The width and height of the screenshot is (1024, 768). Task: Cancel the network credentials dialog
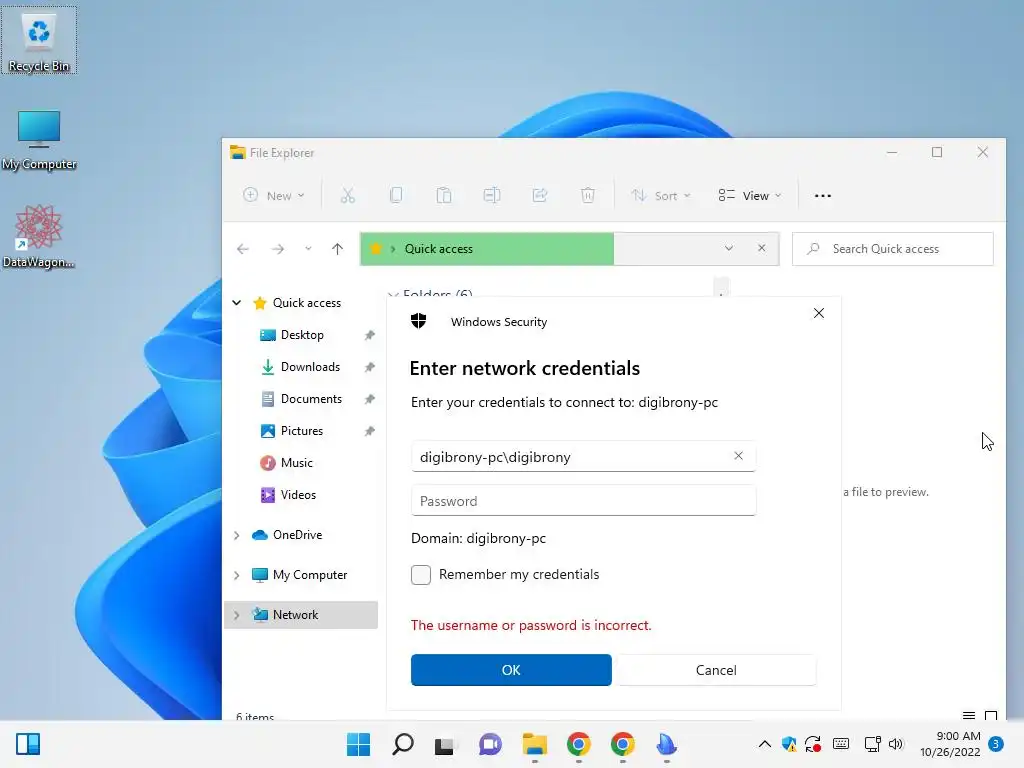click(716, 670)
